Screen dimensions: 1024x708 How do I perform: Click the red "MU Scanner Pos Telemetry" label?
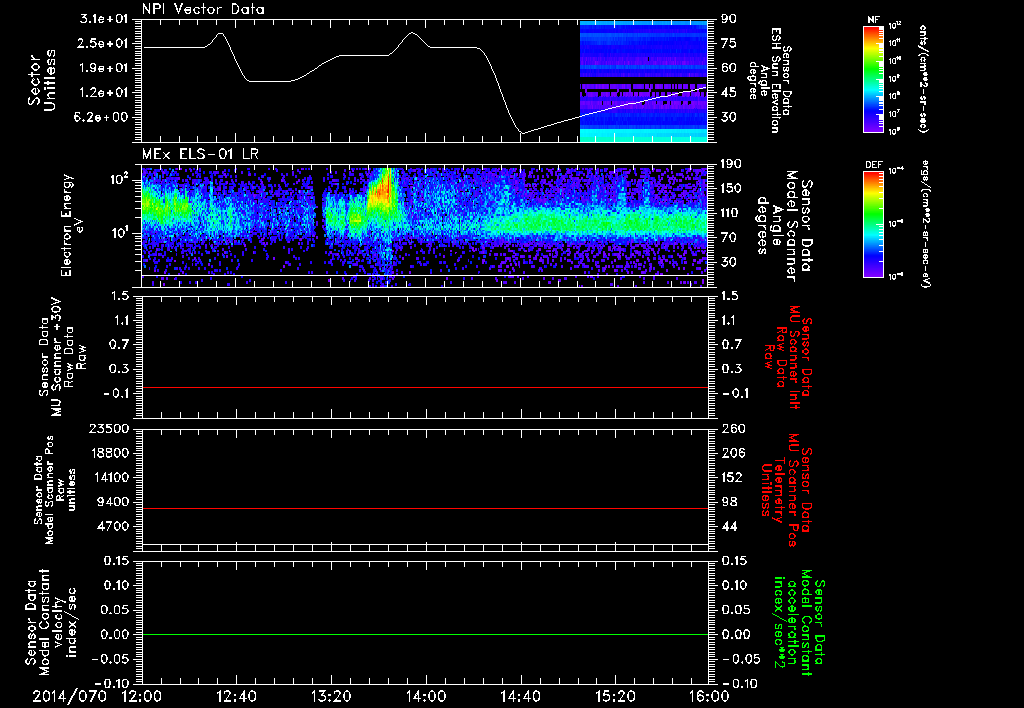[x=786, y=490]
